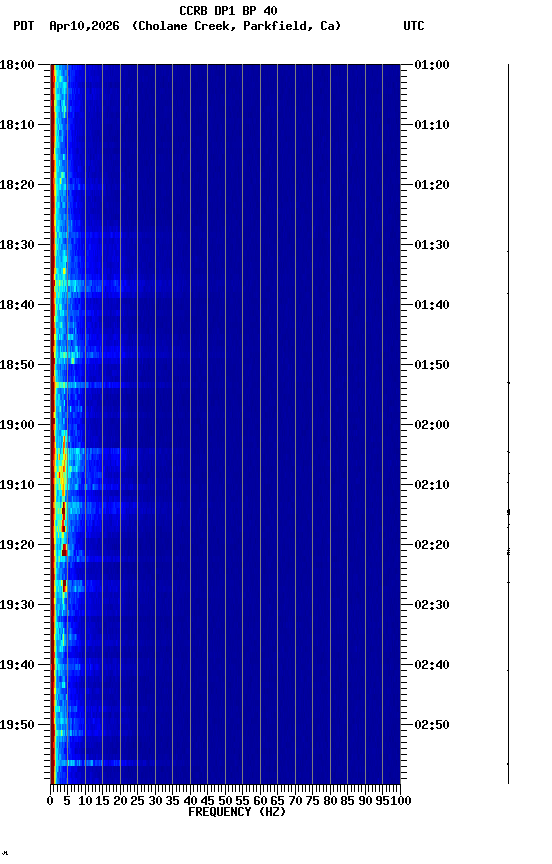Click the 18:30 PDT time label
The height and width of the screenshot is (864, 552).
coord(17,245)
